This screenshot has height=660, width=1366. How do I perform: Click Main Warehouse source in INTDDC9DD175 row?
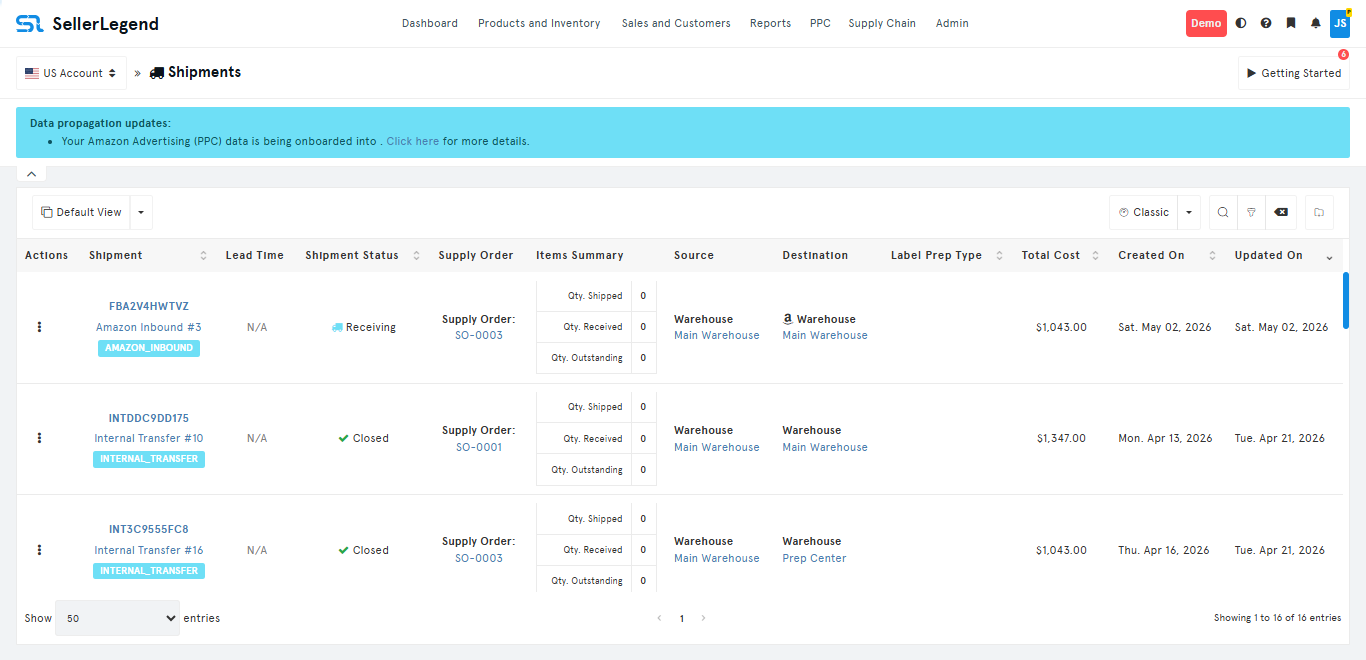(x=717, y=447)
